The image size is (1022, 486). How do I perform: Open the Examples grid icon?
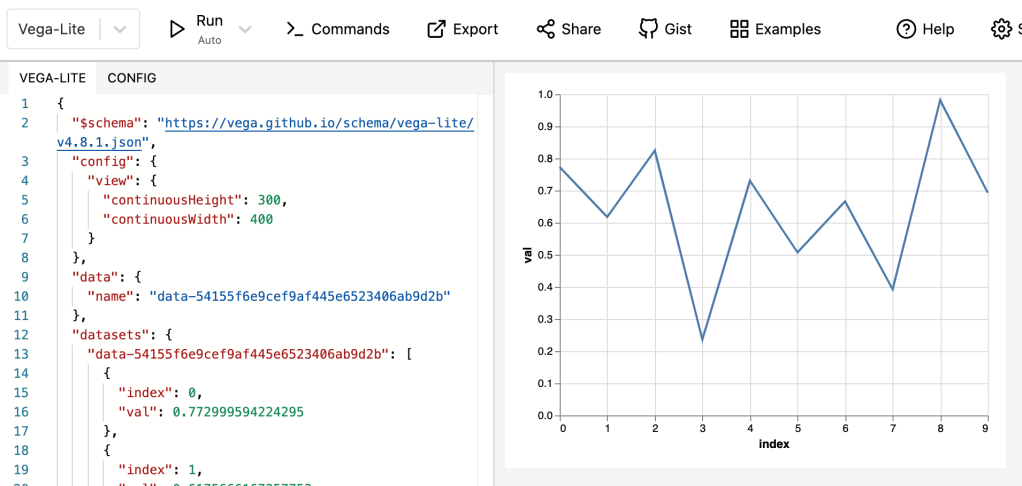point(739,29)
